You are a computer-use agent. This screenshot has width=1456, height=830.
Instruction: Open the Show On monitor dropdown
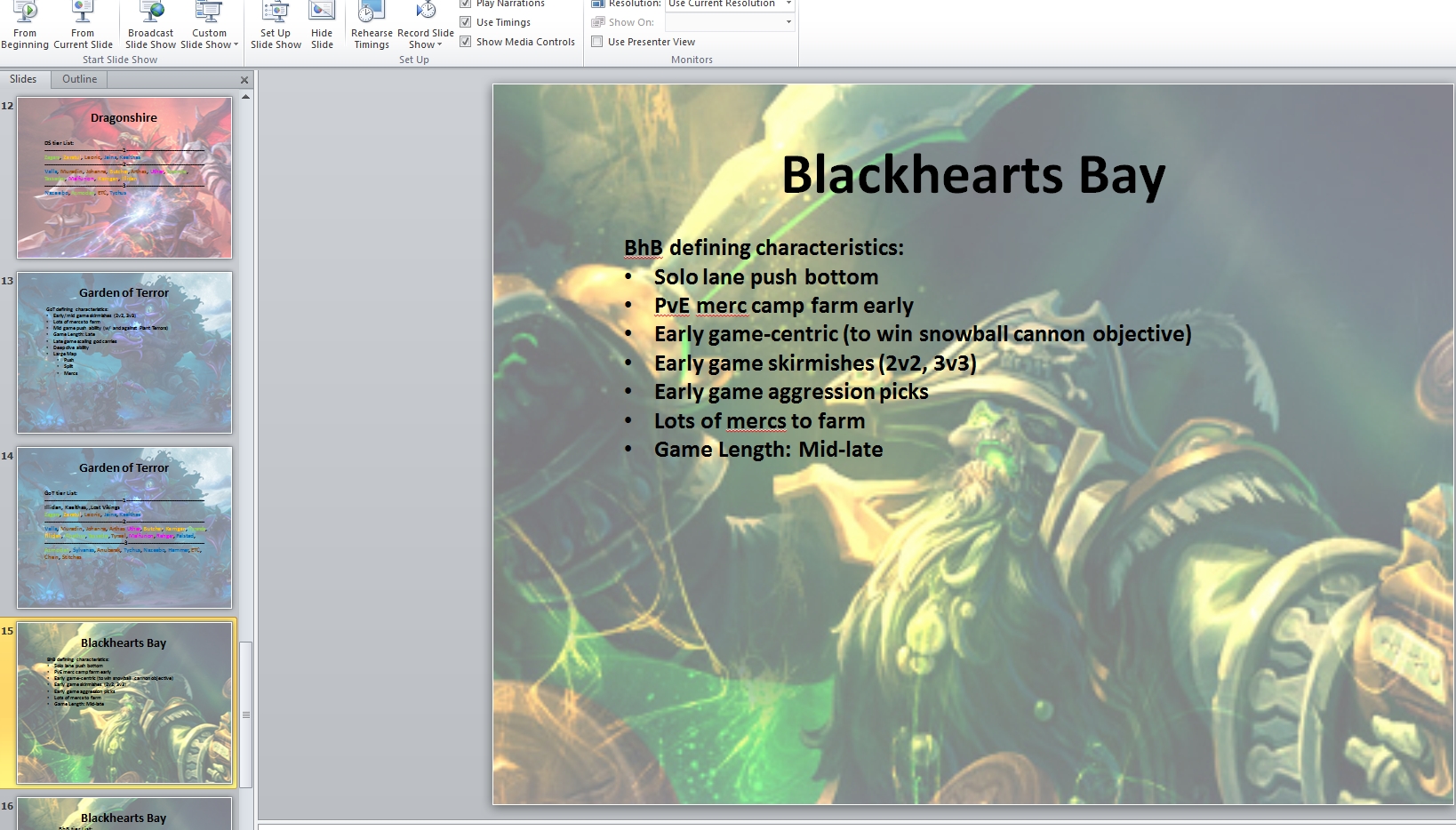[730, 22]
